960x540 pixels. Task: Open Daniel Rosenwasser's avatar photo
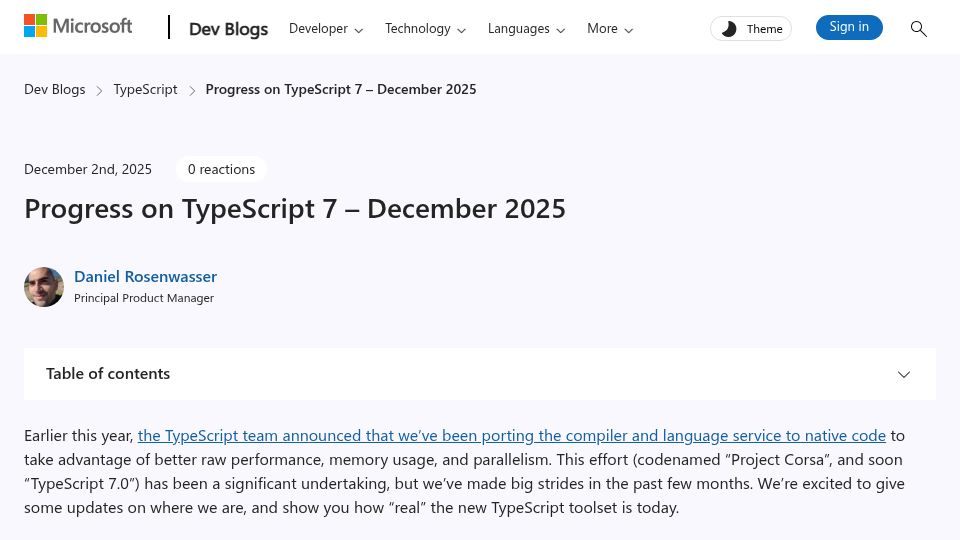coord(43,287)
